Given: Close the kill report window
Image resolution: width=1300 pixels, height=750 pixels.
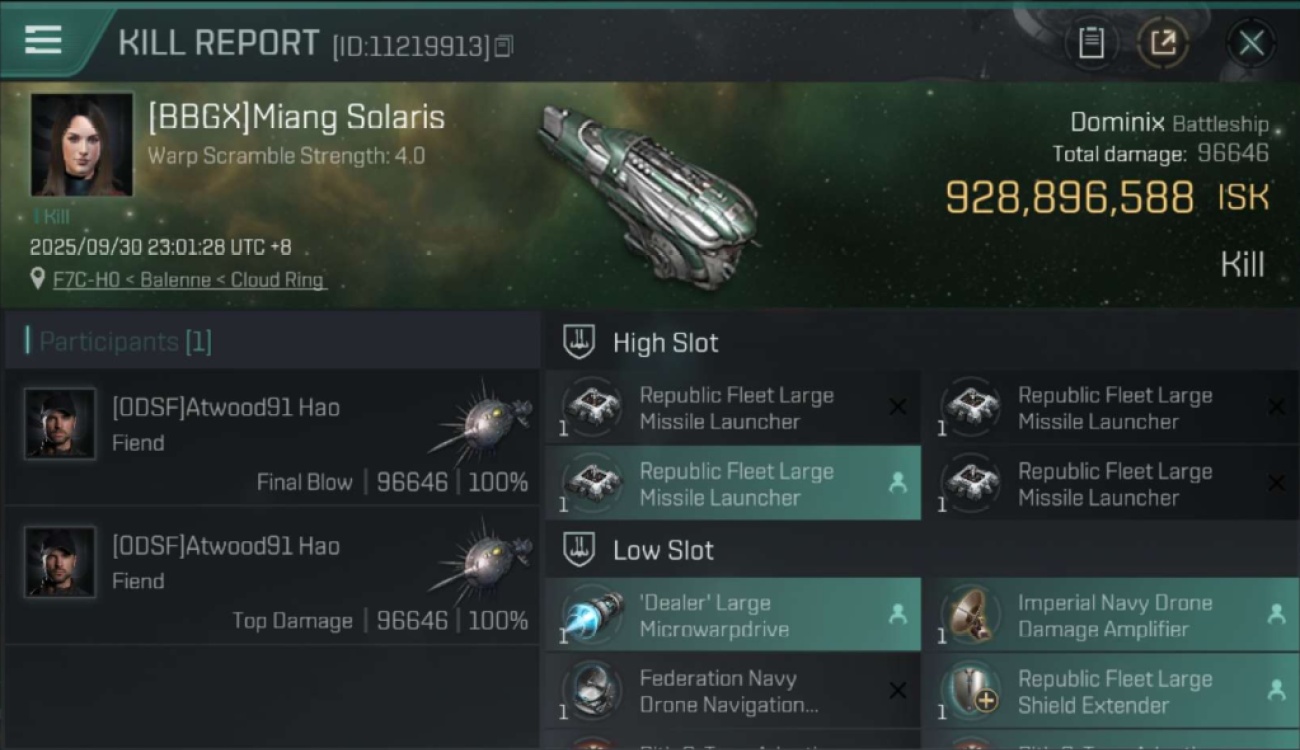Looking at the screenshot, I should (x=1251, y=43).
